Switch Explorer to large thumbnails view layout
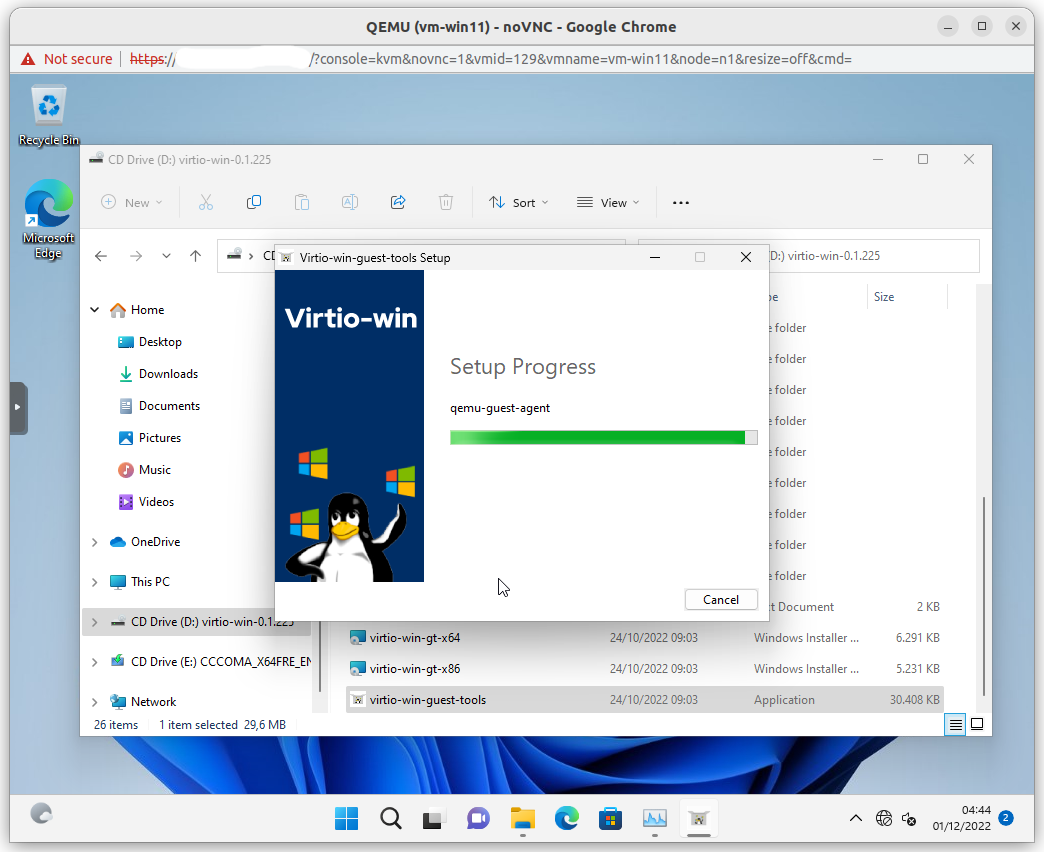The height and width of the screenshot is (852, 1044). [x=977, y=724]
